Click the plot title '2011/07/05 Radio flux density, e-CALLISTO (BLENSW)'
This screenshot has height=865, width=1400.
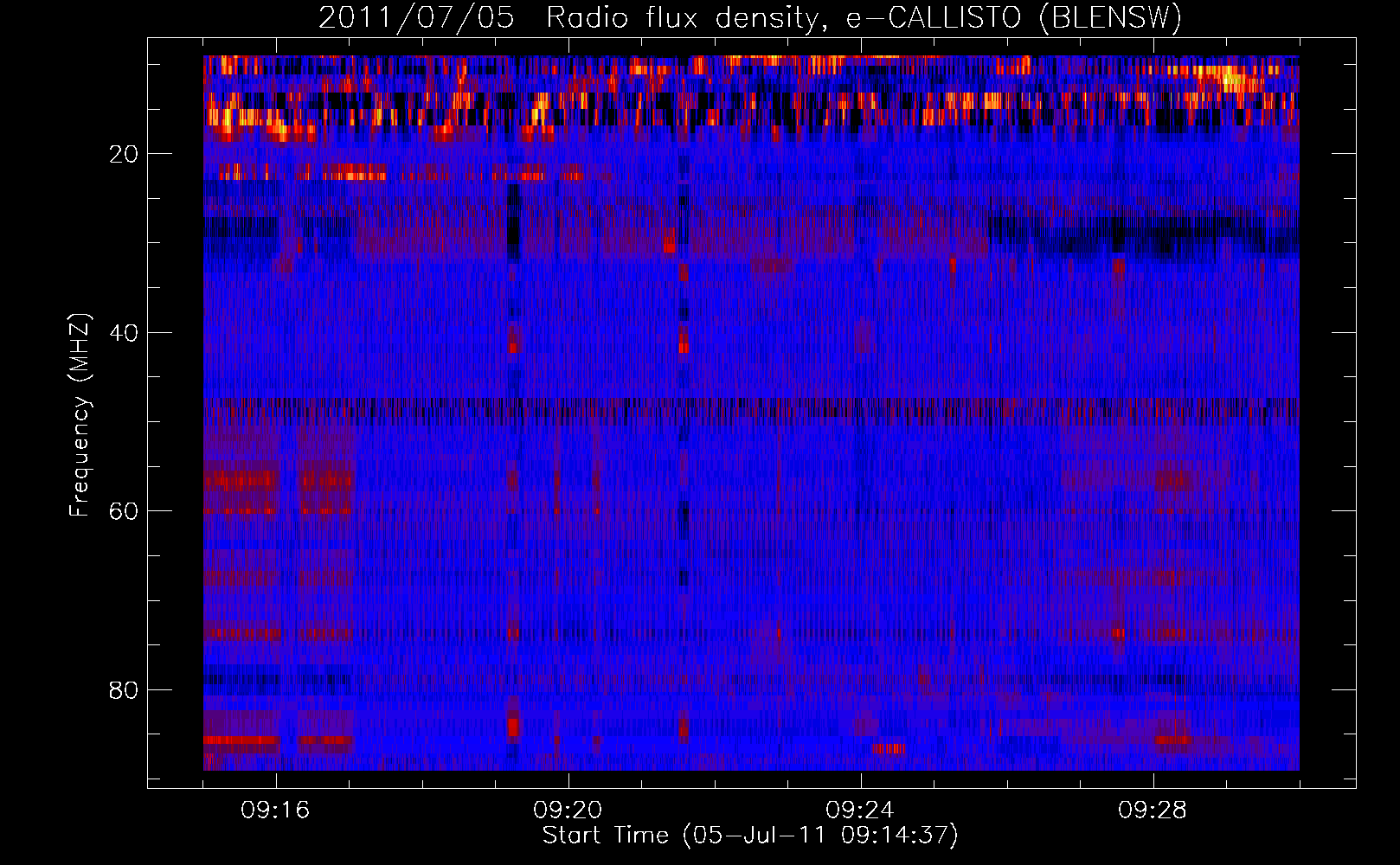coord(750,17)
